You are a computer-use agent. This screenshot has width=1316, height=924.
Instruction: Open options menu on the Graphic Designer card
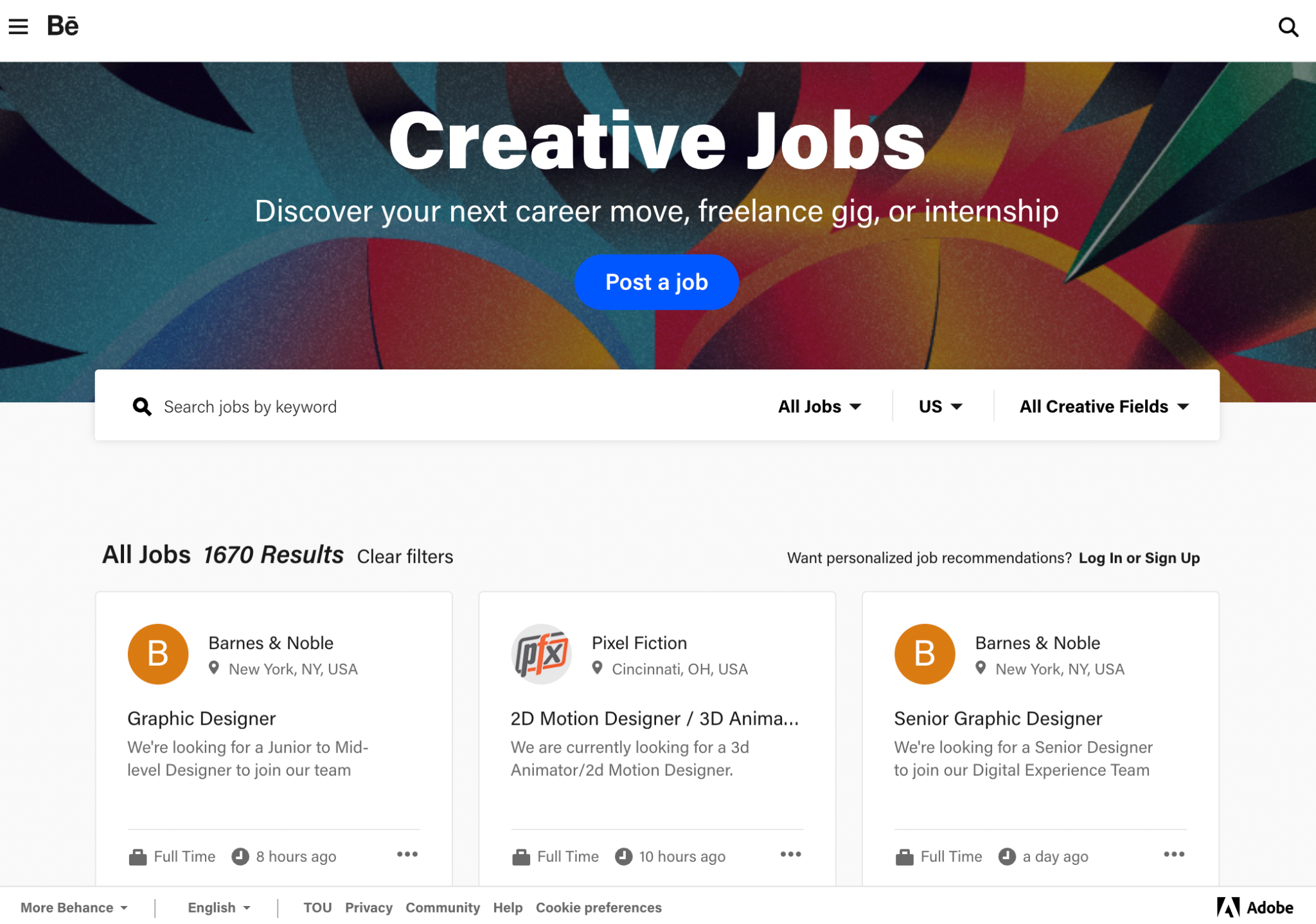coord(407,854)
